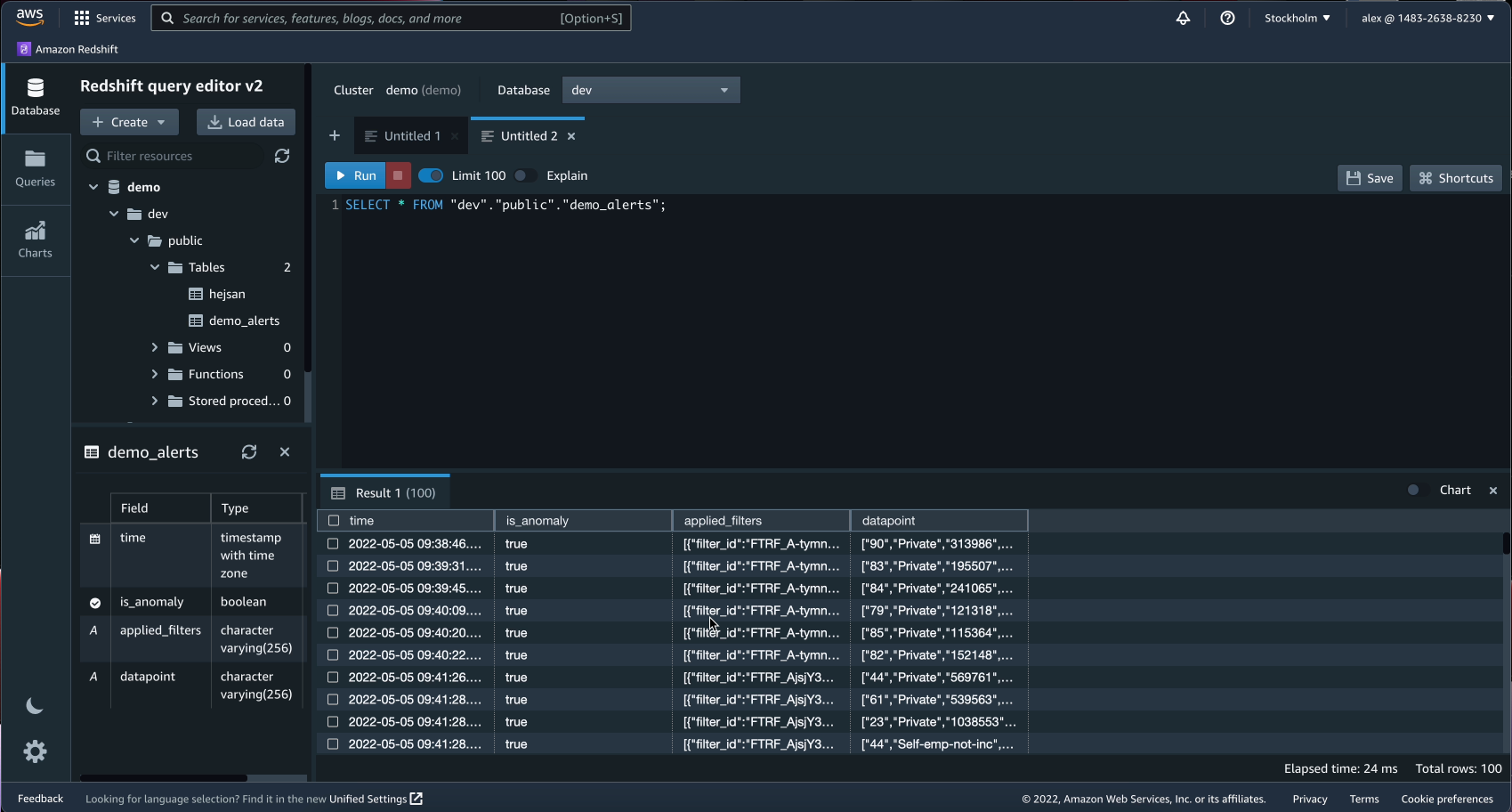This screenshot has width=1512, height=812.
Task: Click the table details horizontal scrollbar
Action: 164,777
